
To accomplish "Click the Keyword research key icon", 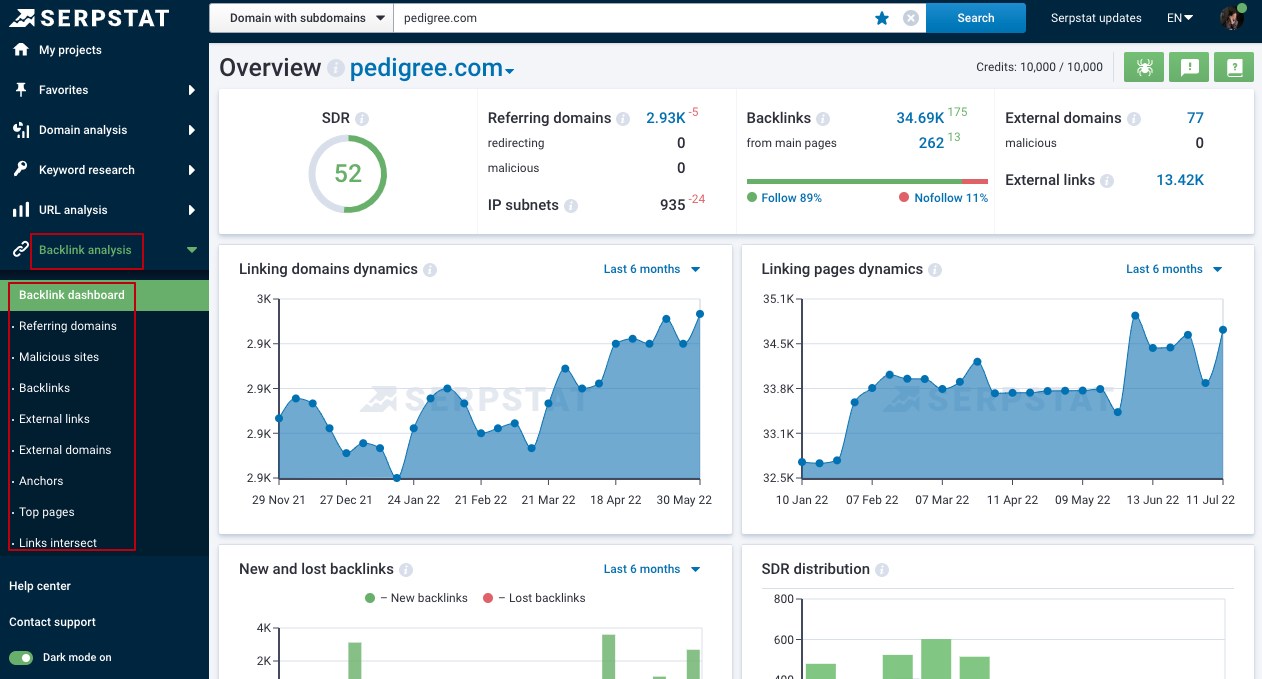I will coord(21,170).
